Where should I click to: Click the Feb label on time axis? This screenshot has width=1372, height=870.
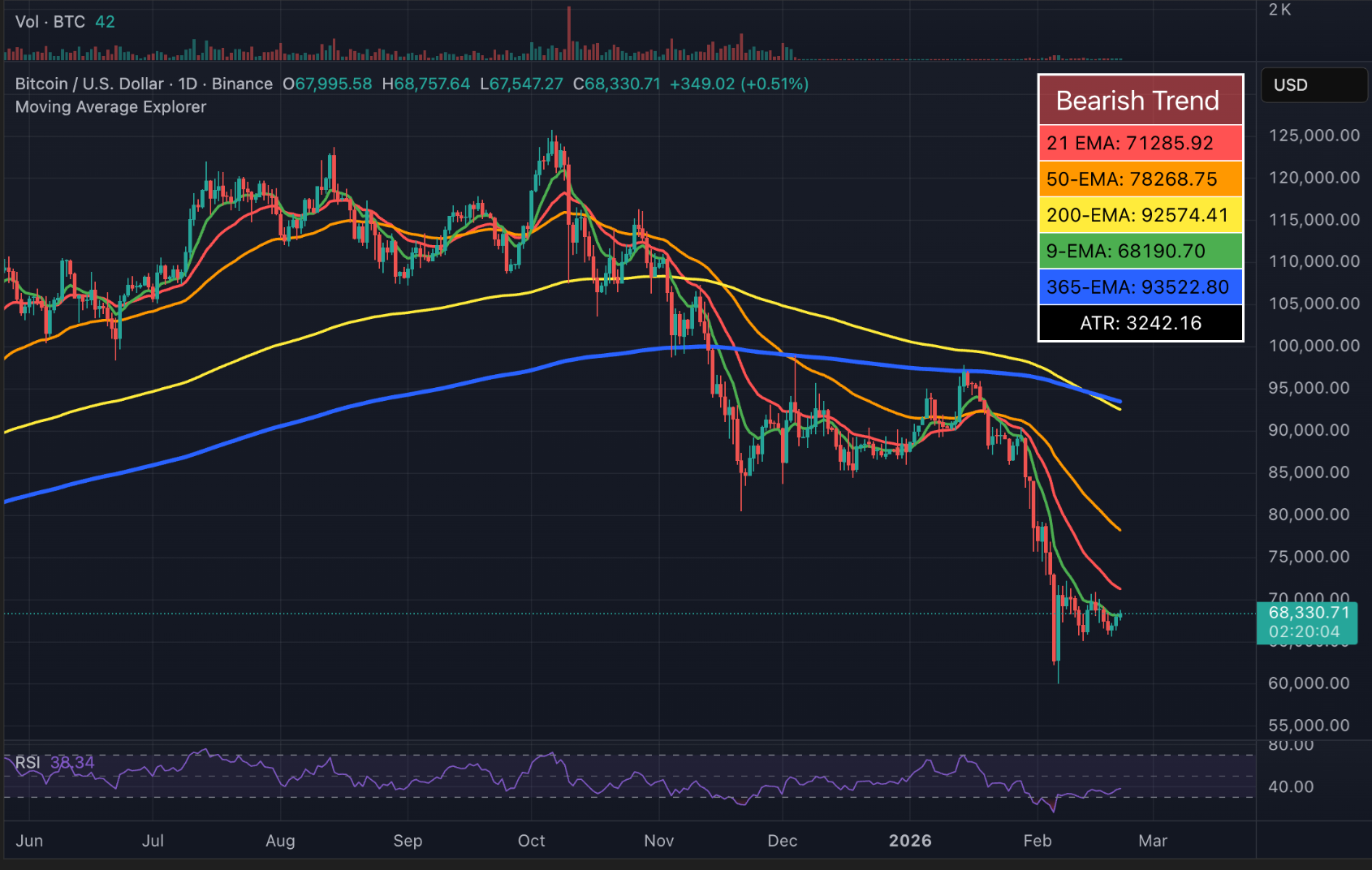click(1037, 841)
